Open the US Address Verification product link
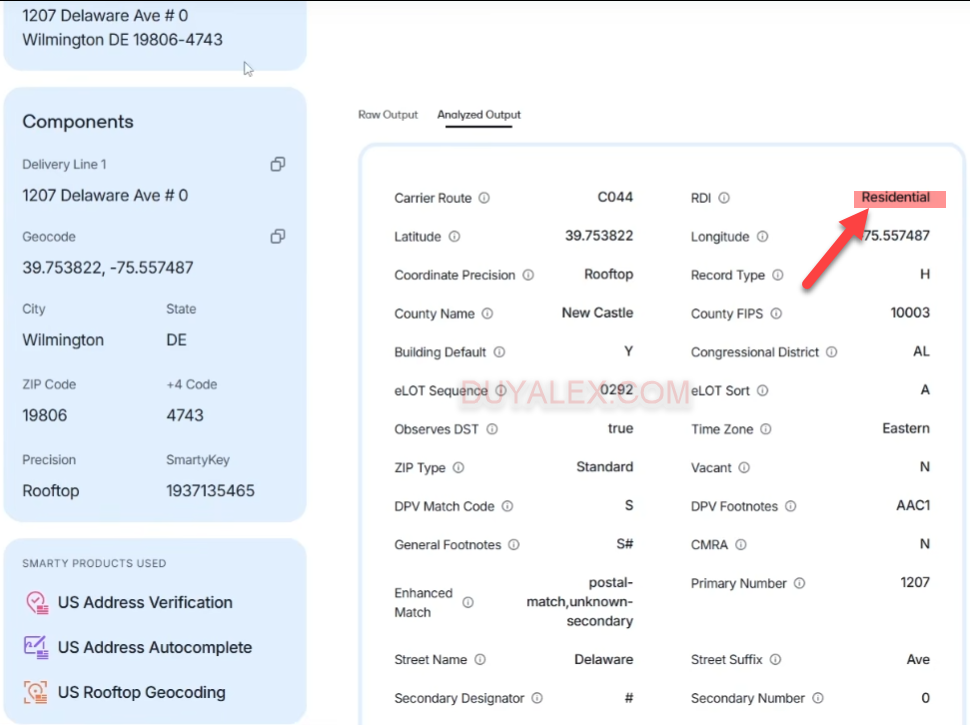970x725 pixels. pyautogui.click(x=145, y=602)
